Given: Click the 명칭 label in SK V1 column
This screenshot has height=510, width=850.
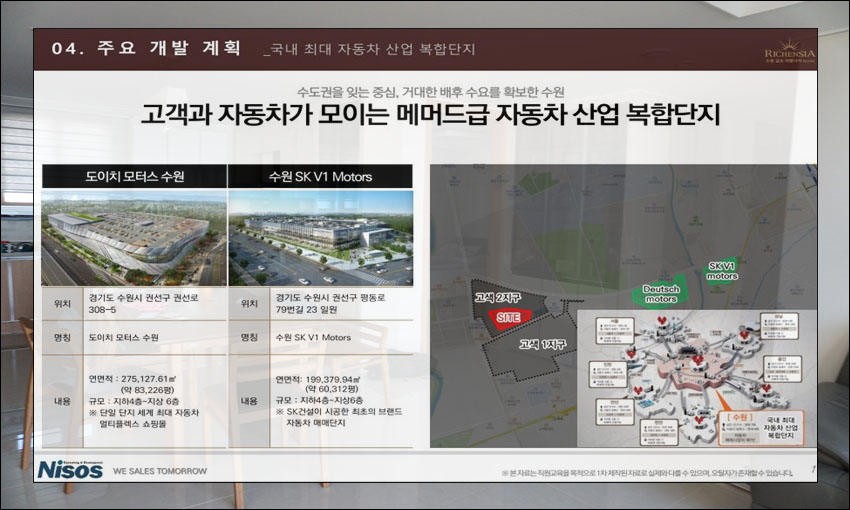Looking at the screenshot, I should (x=249, y=337).
